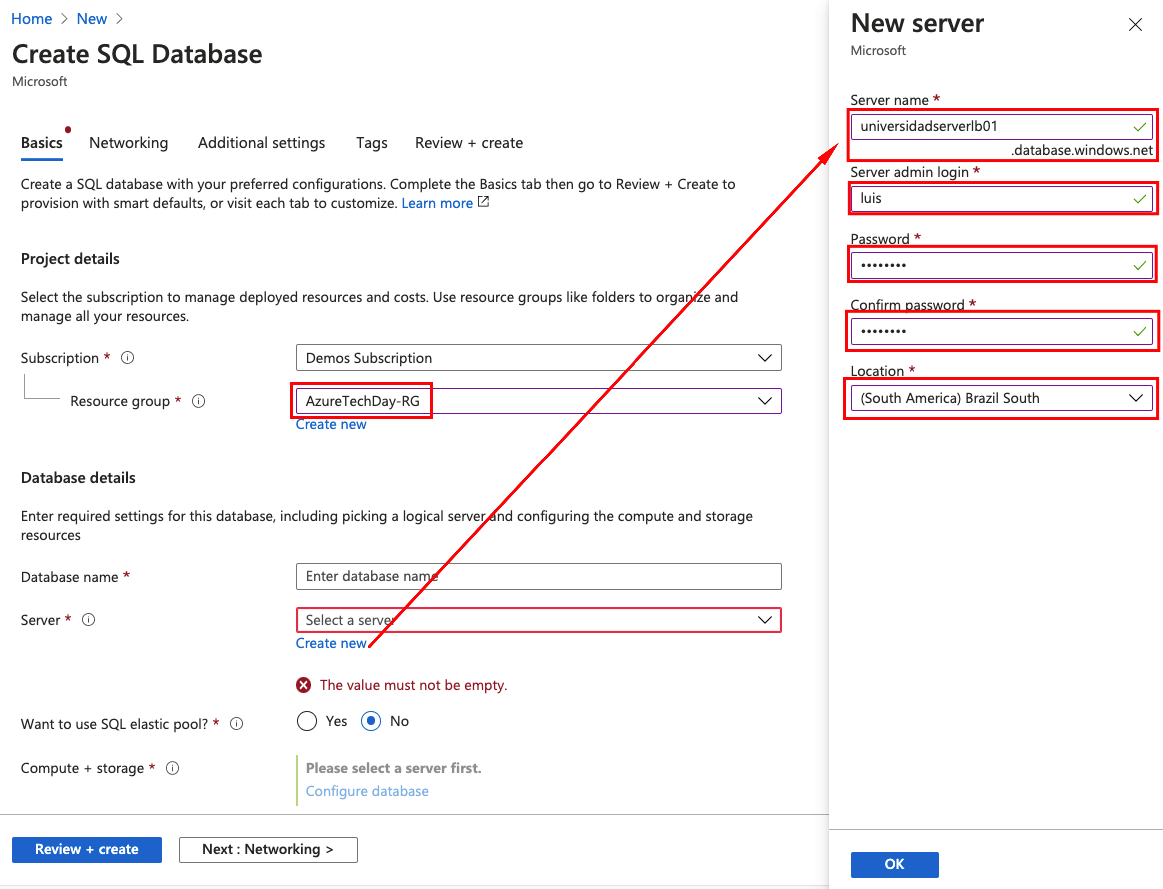Confirm the new server with OK
The image size is (1163, 889).
point(894,864)
